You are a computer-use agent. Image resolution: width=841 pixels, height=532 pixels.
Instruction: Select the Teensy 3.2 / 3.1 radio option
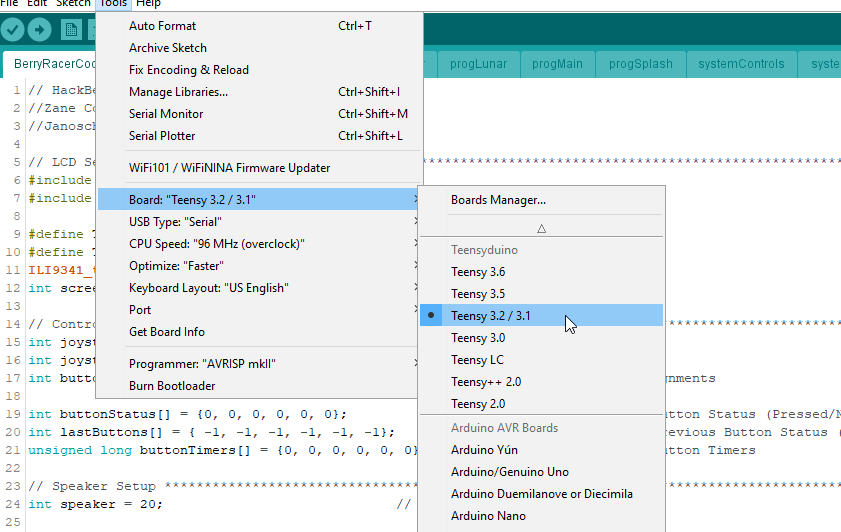(x=541, y=315)
